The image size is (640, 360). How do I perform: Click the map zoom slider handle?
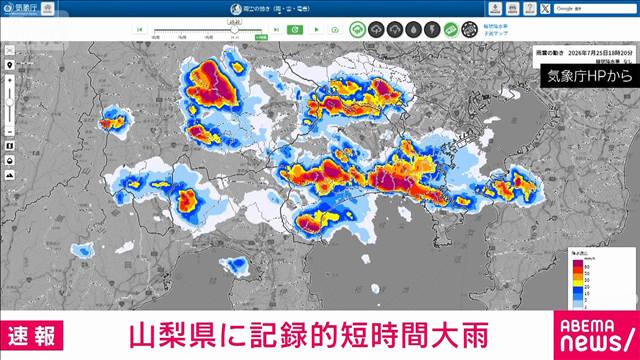pyautogui.click(x=10, y=102)
